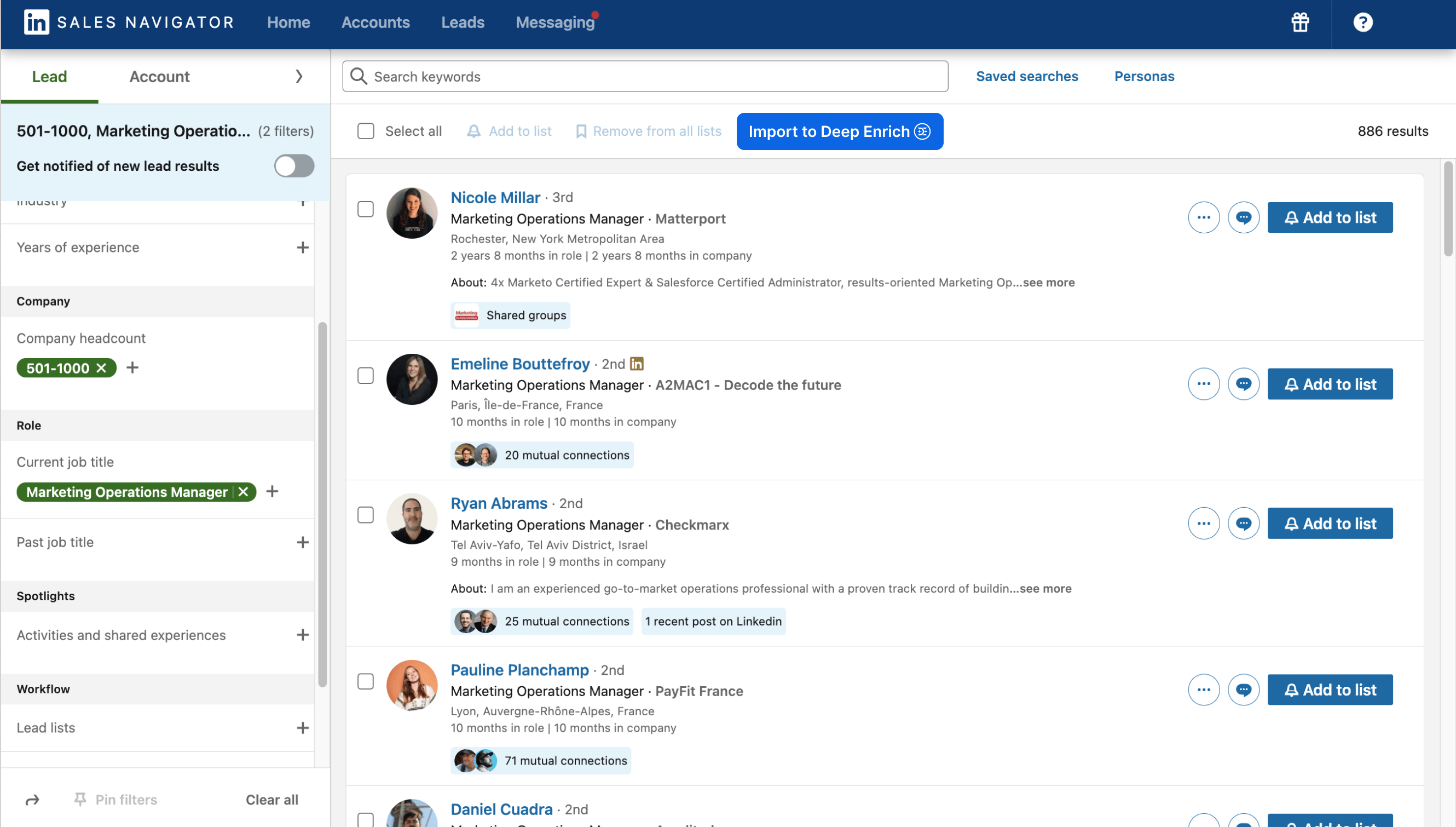This screenshot has width=1456, height=827.
Task: Message Nicole Millar via chat icon
Action: 1243,217
